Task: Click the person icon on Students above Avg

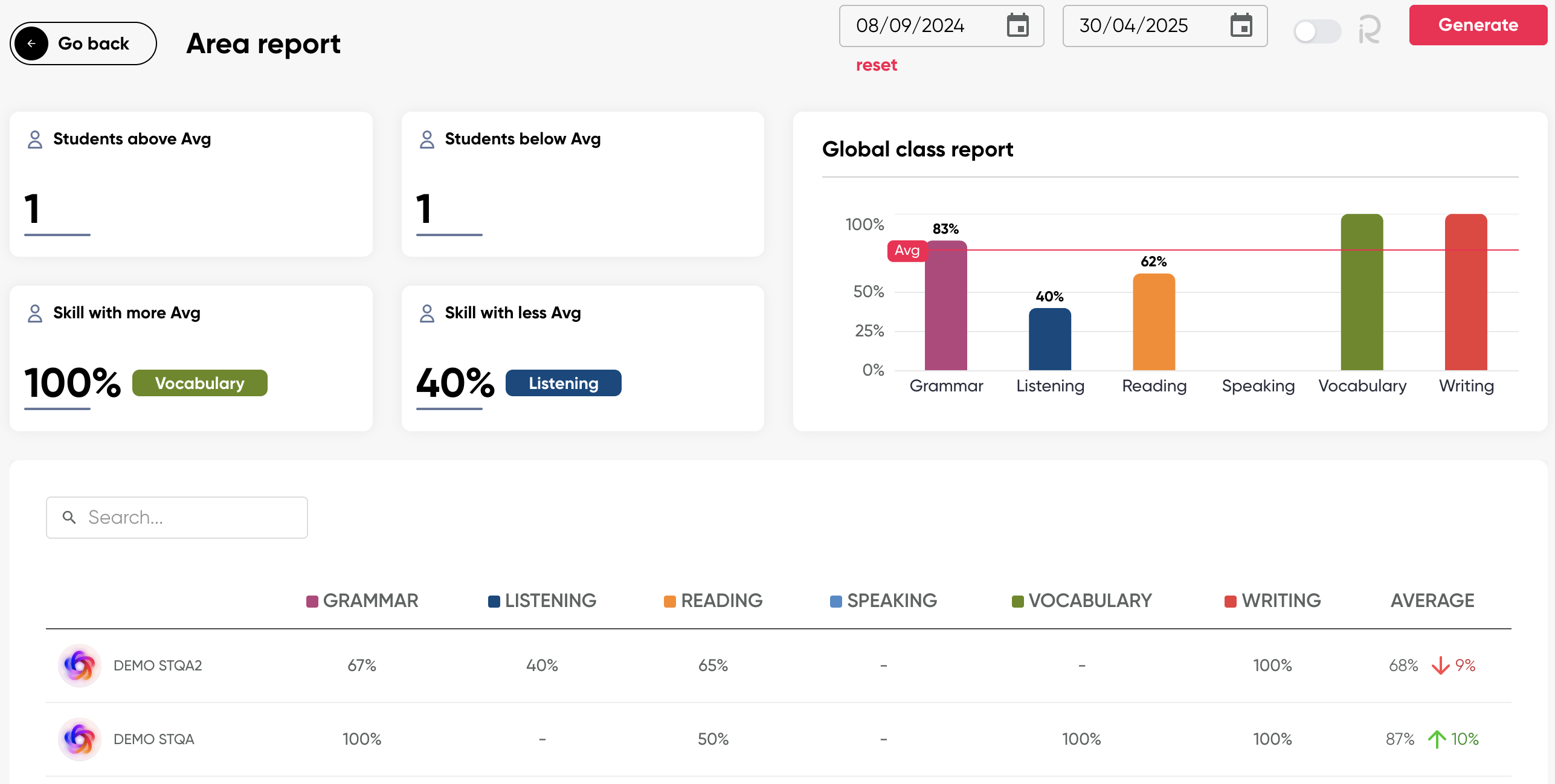Action: [x=35, y=140]
